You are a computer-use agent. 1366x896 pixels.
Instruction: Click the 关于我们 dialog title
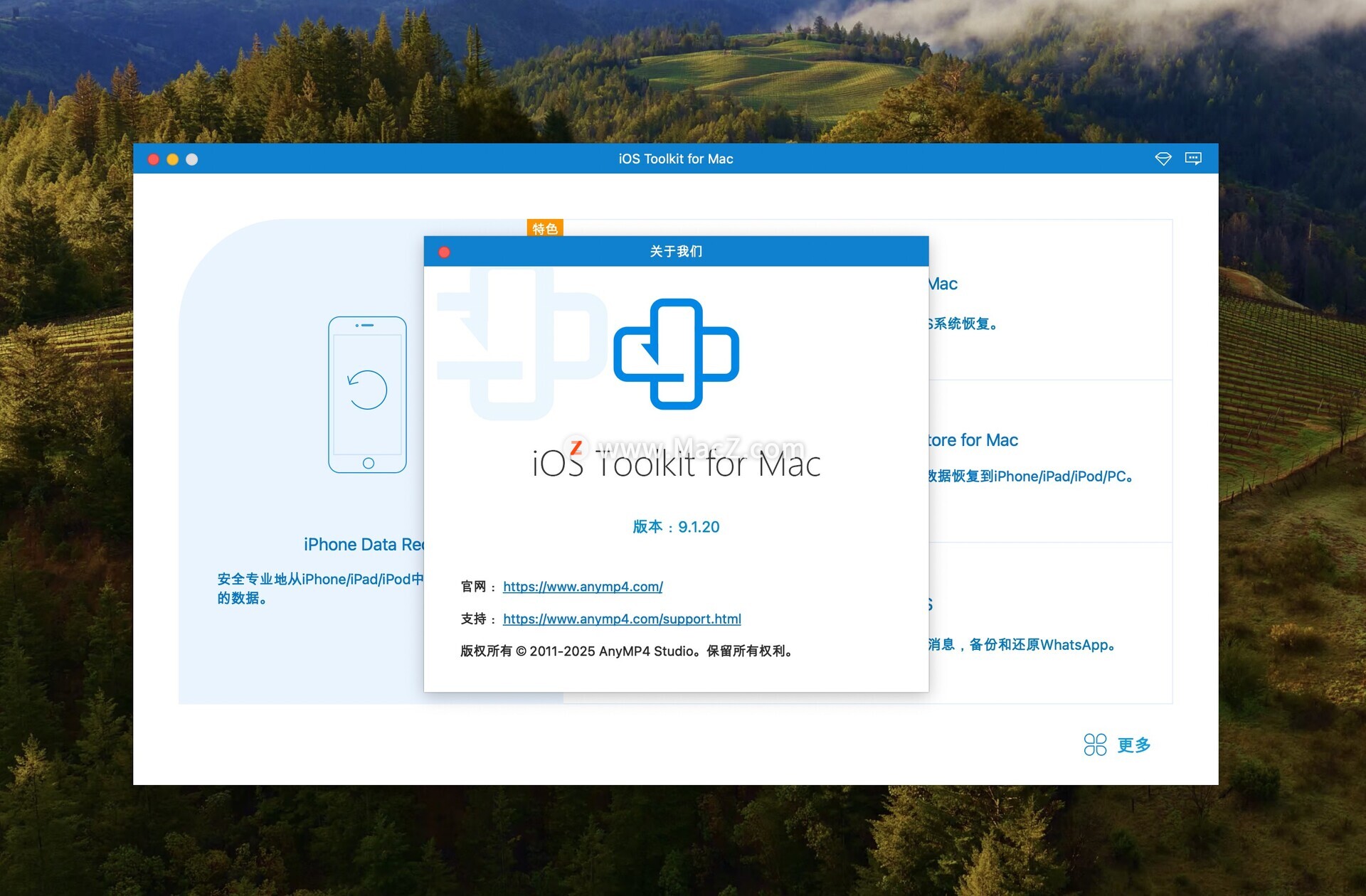[676, 251]
